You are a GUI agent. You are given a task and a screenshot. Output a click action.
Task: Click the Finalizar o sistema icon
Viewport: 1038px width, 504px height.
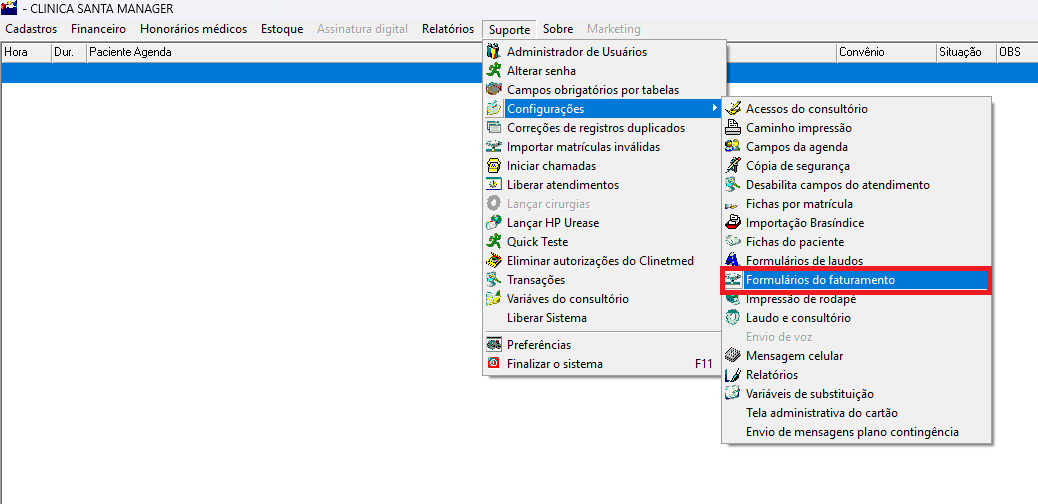[x=493, y=364]
